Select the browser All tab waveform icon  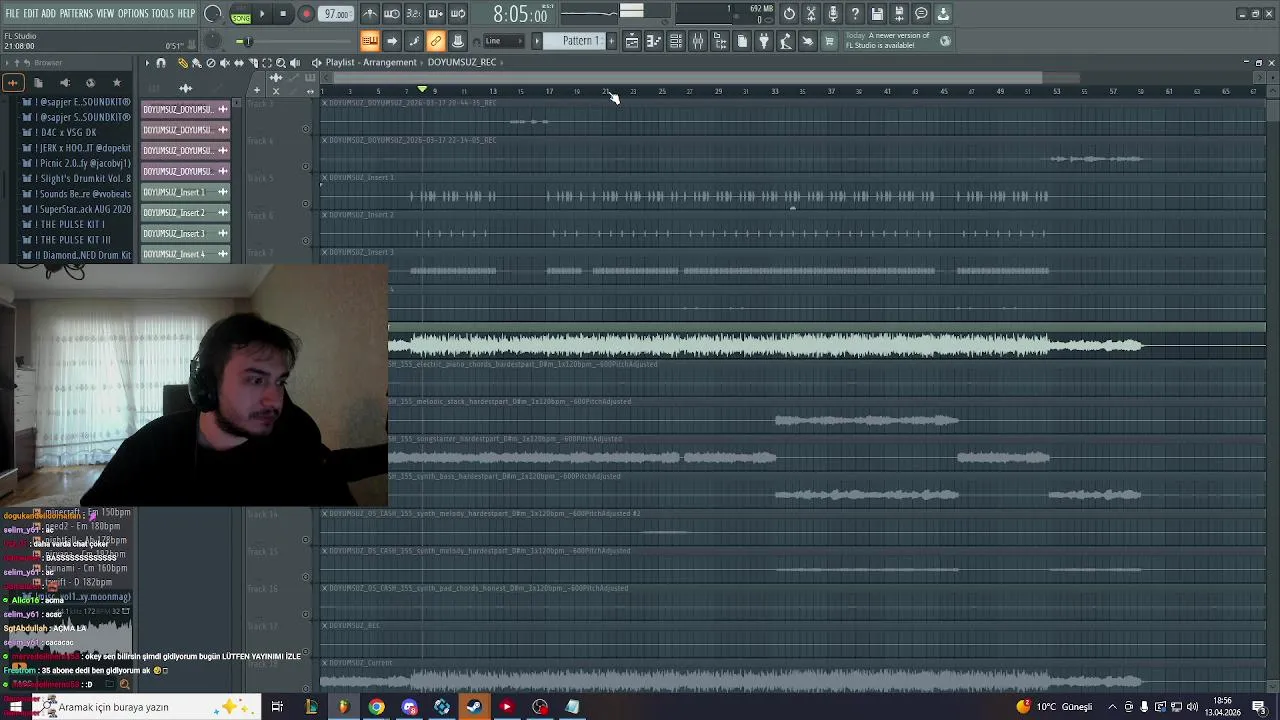tap(13, 83)
